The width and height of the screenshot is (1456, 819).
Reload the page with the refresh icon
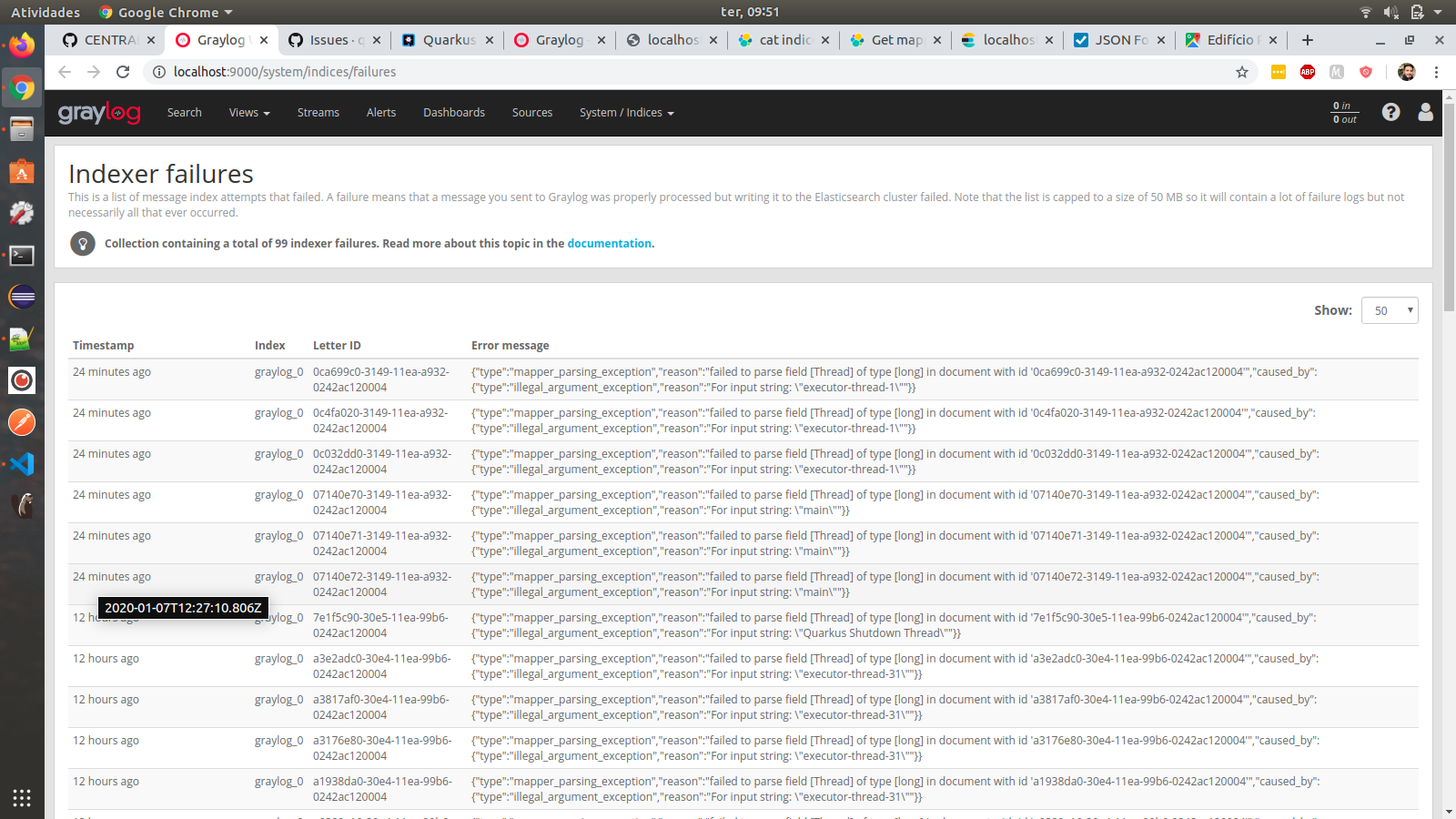(123, 72)
